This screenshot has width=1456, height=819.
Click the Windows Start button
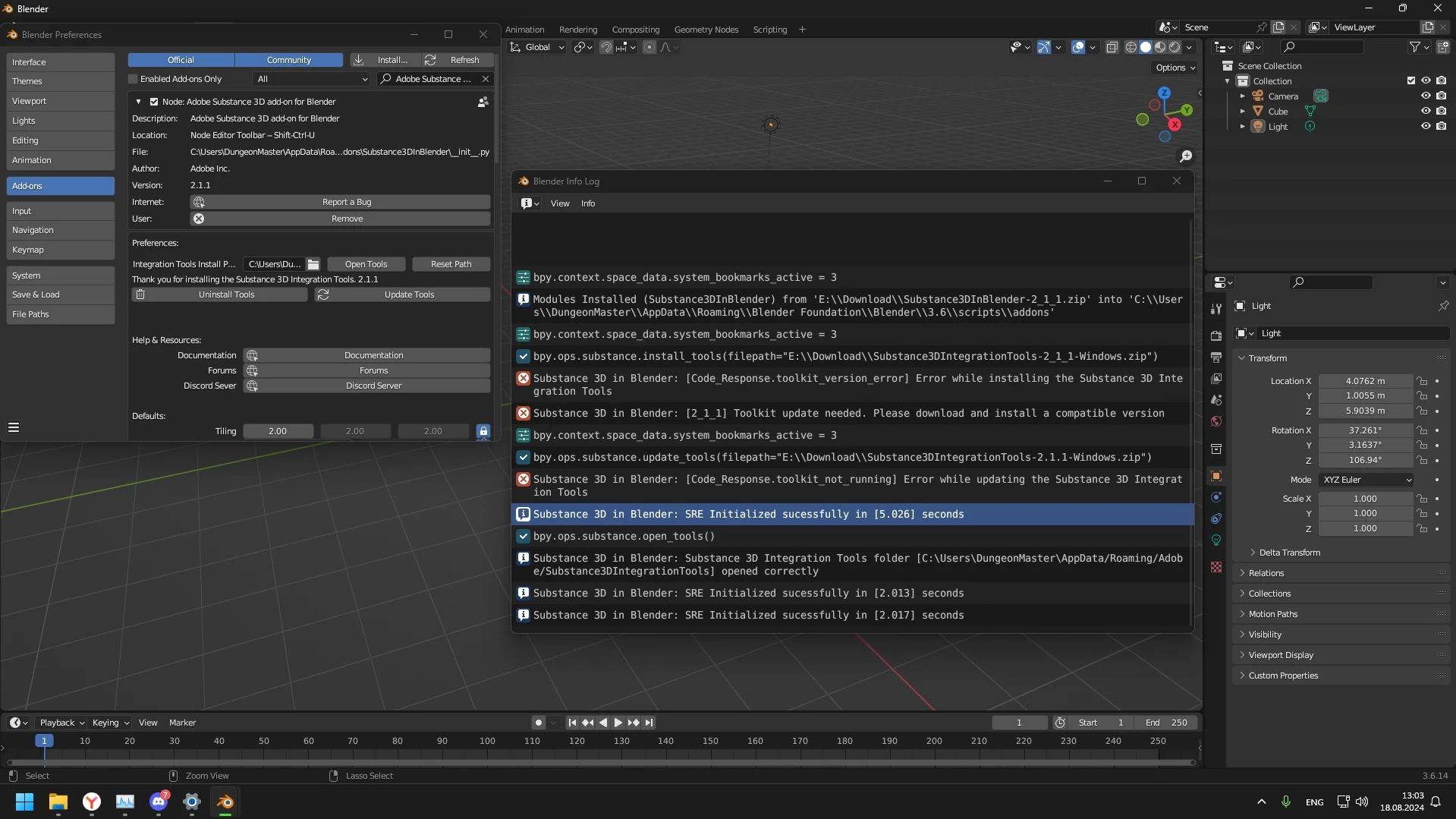pyautogui.click(x=24, y=802)
